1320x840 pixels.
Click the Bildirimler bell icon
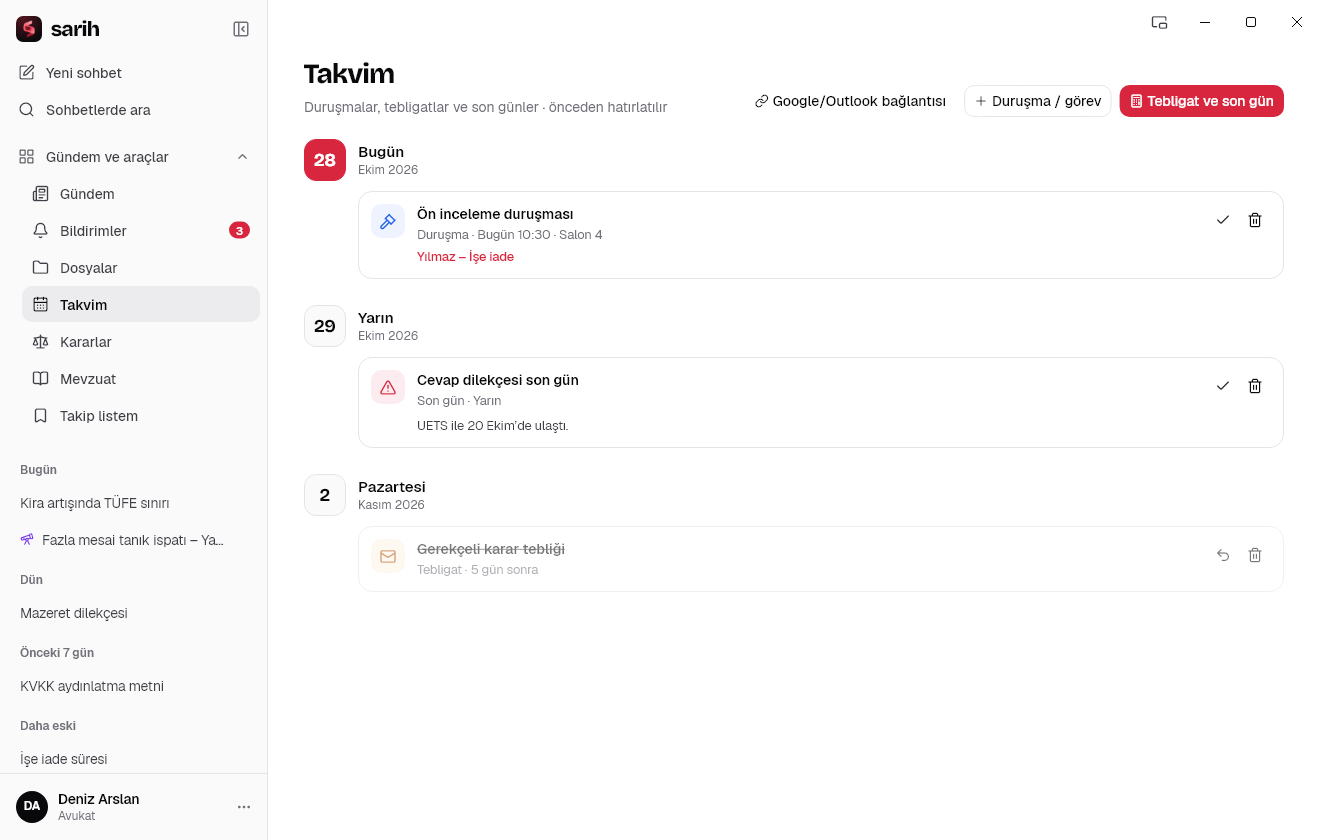point(40,231)
